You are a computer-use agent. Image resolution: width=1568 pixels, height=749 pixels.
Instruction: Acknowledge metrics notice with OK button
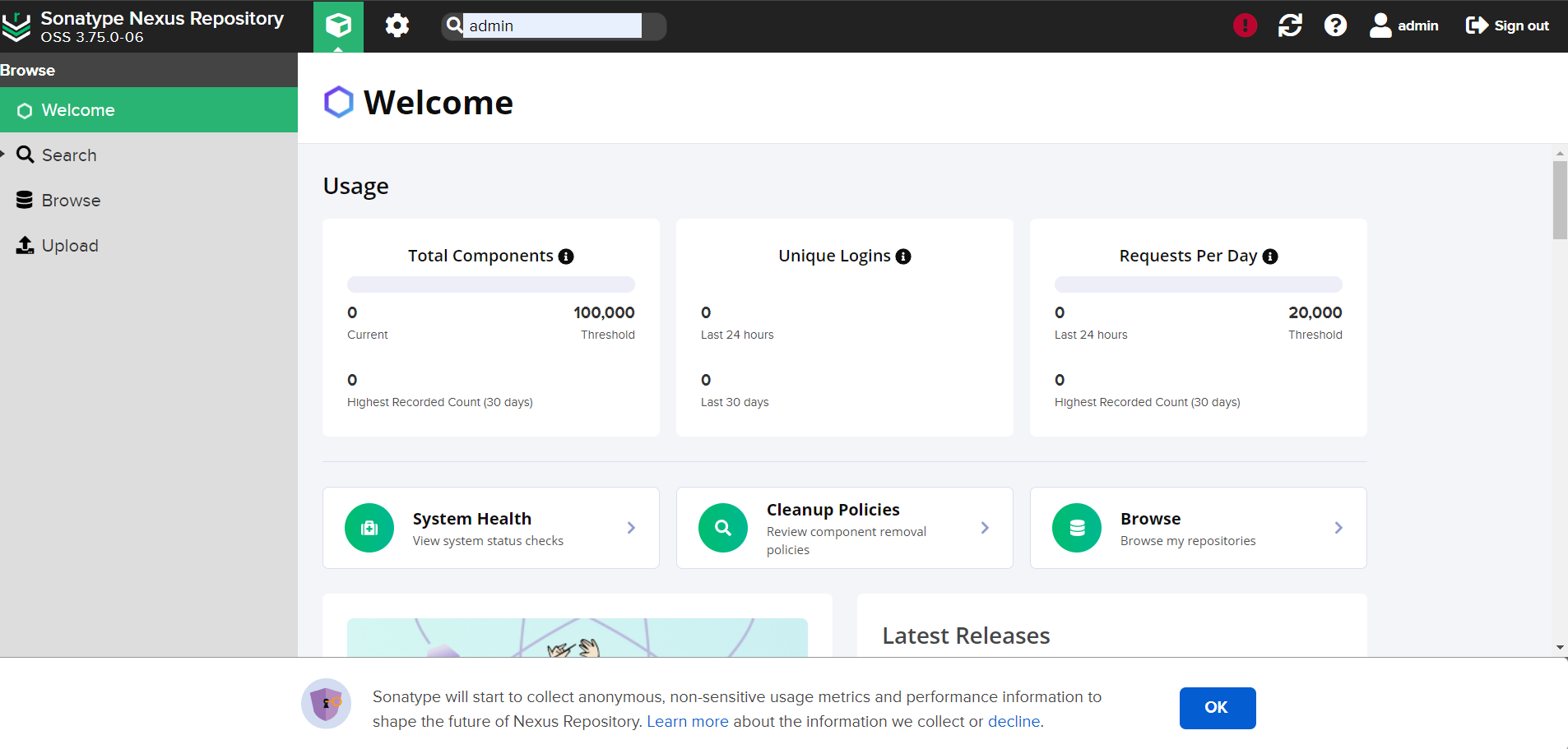click(x=1217, y=708)
